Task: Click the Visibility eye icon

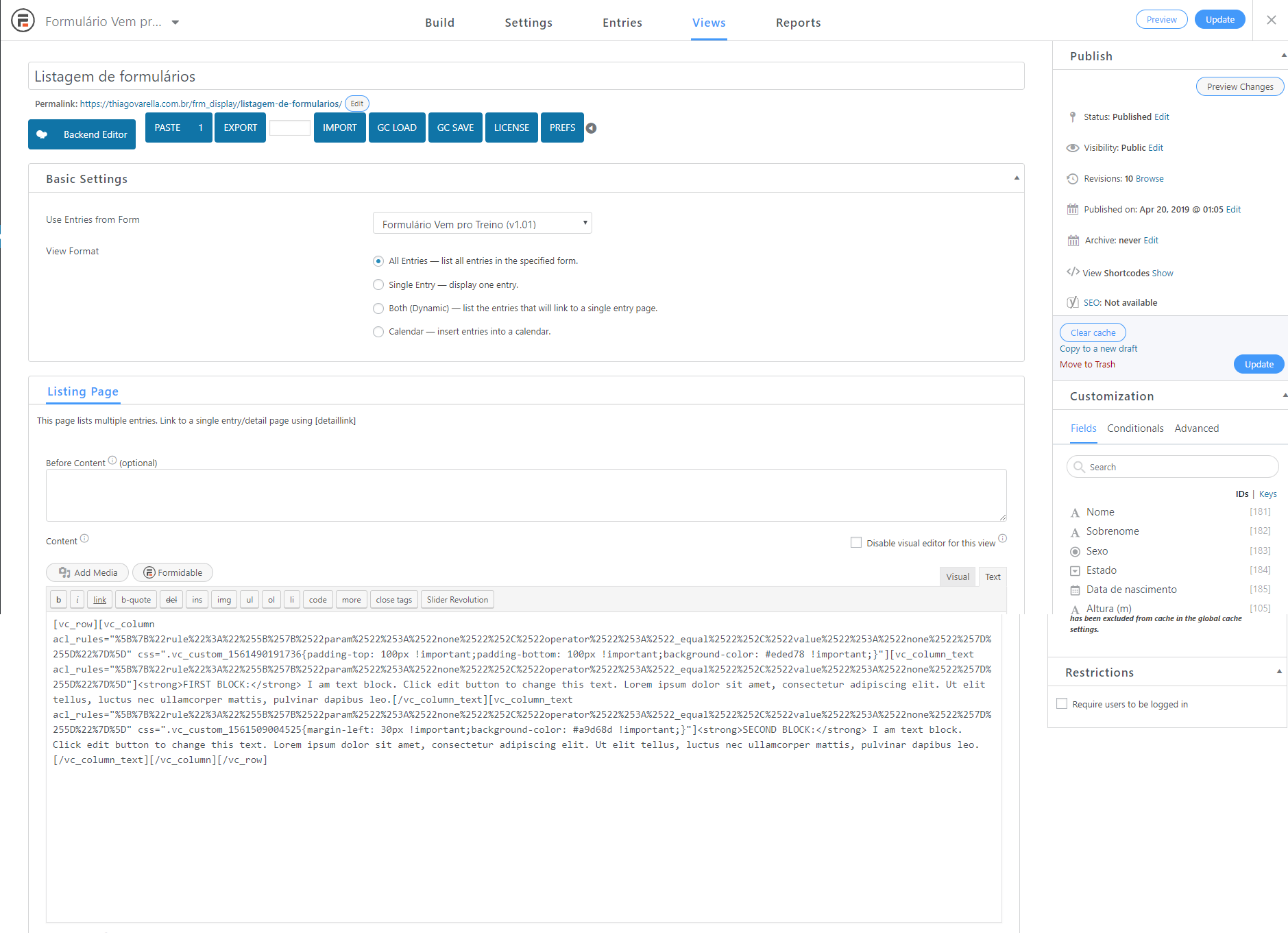Action: 1073,148
